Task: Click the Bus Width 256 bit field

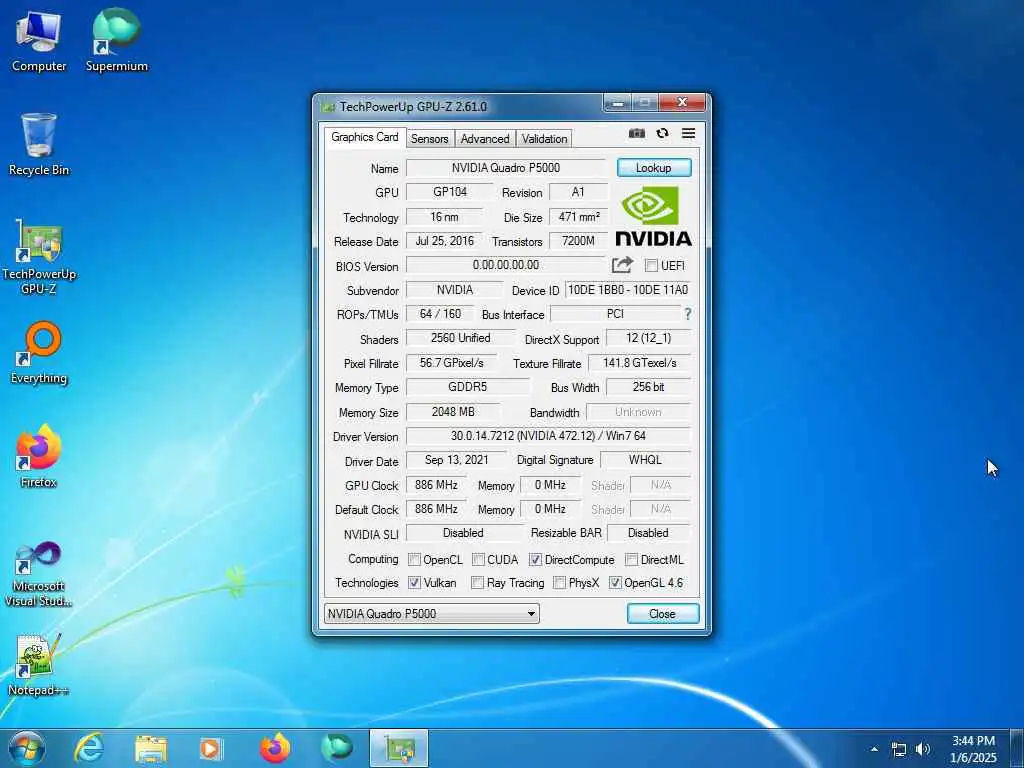Action: coord(648,387)
